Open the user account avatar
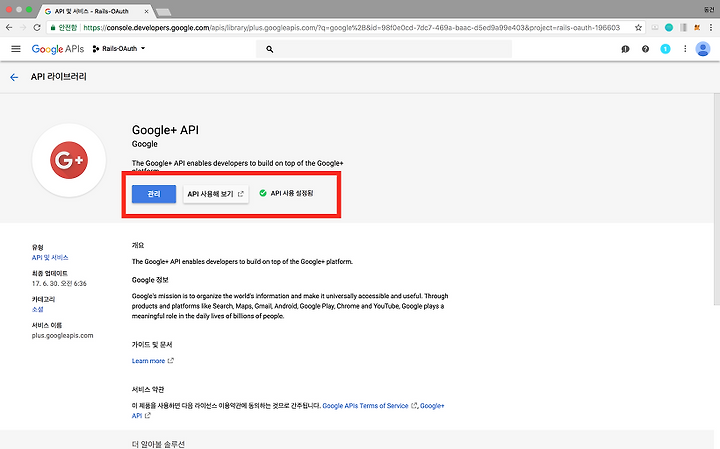The height and width of the screenshot is (449, 720). coord(703,49)
